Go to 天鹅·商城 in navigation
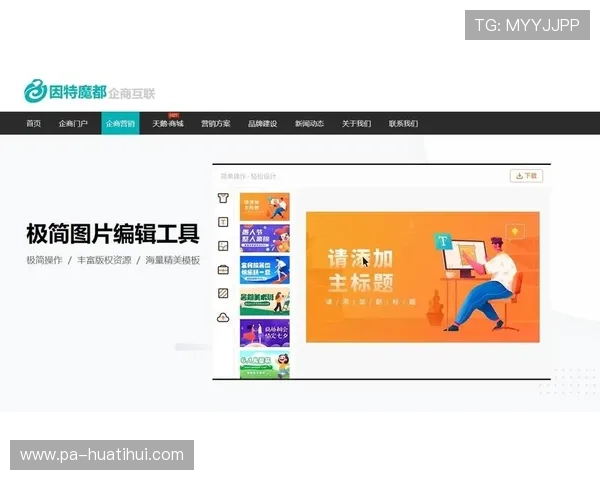 coord(168,123)
